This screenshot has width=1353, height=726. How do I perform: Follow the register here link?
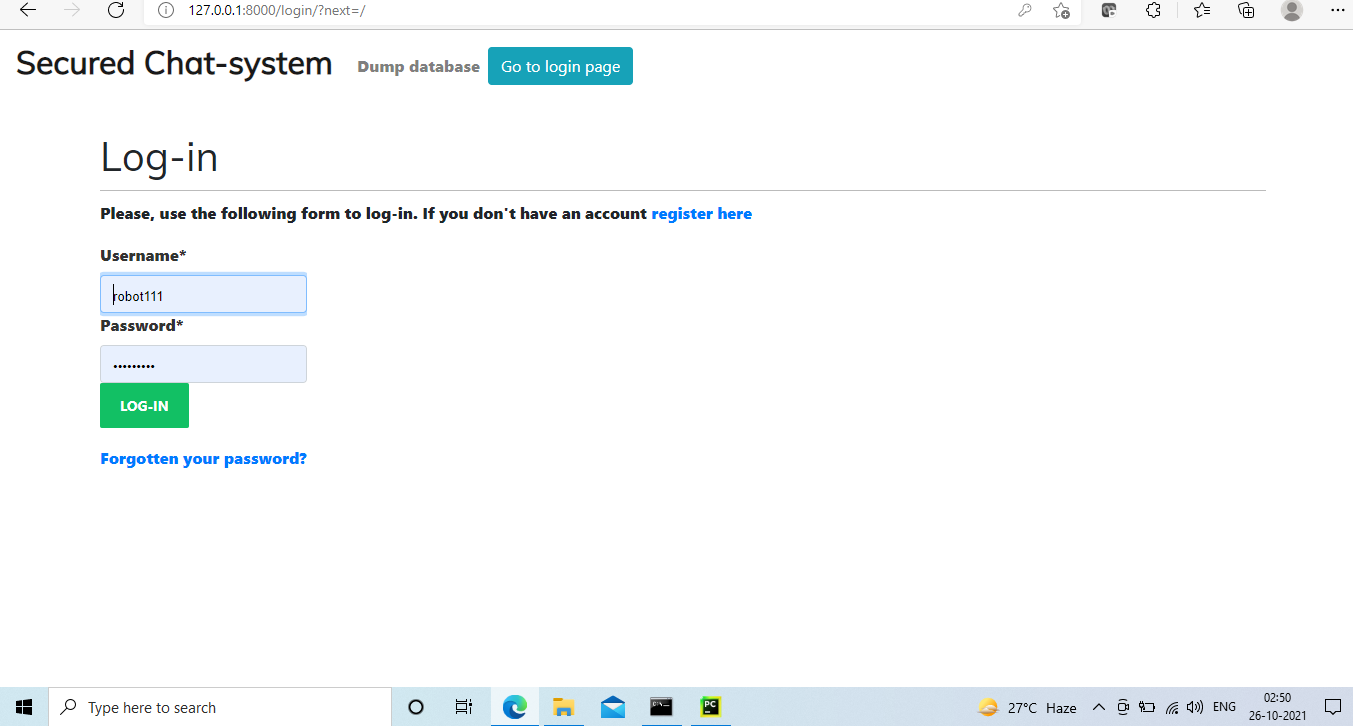coord(701,214)
